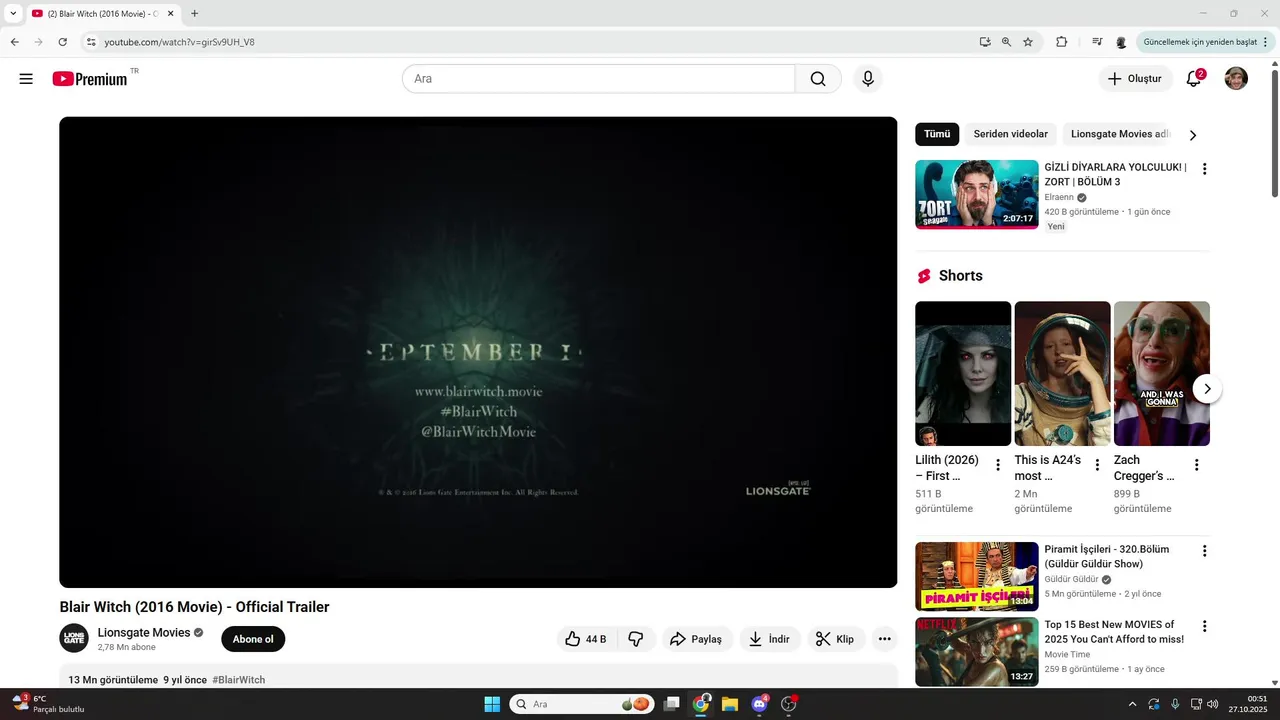Reload the YouTube page
The width and height of the screenshot is (1280, 720).
[62, 42]
